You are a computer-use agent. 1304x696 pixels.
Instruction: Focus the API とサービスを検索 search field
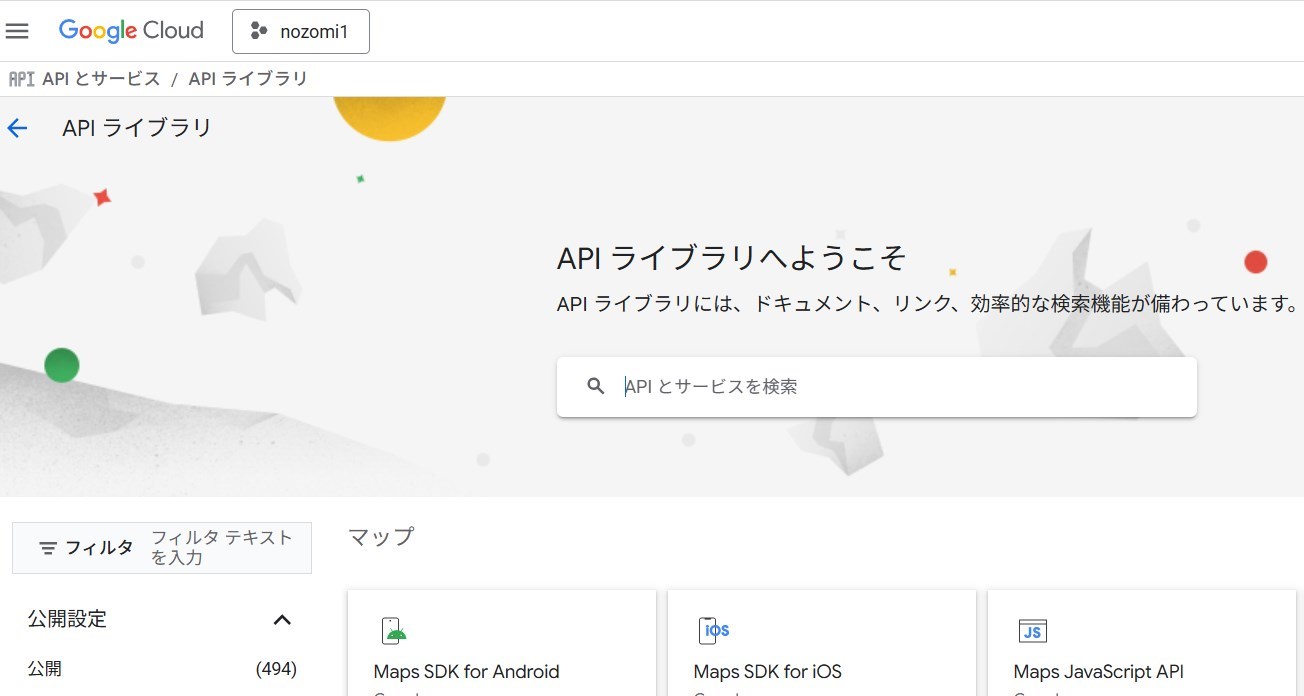pyautogui.click(x=900, y=387)
